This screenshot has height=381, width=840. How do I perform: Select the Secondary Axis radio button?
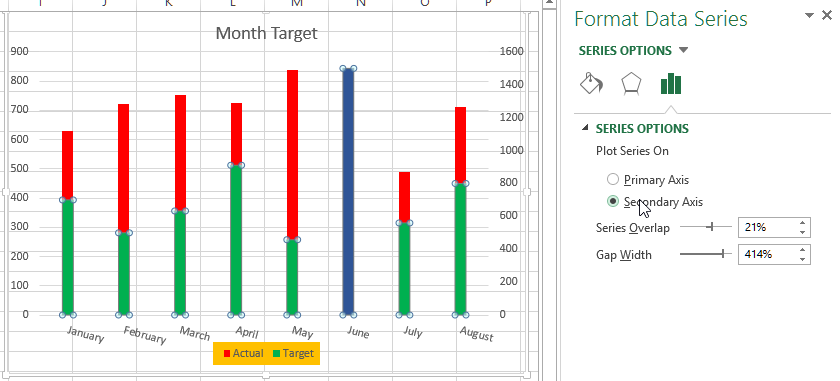(x=613, y=201)
